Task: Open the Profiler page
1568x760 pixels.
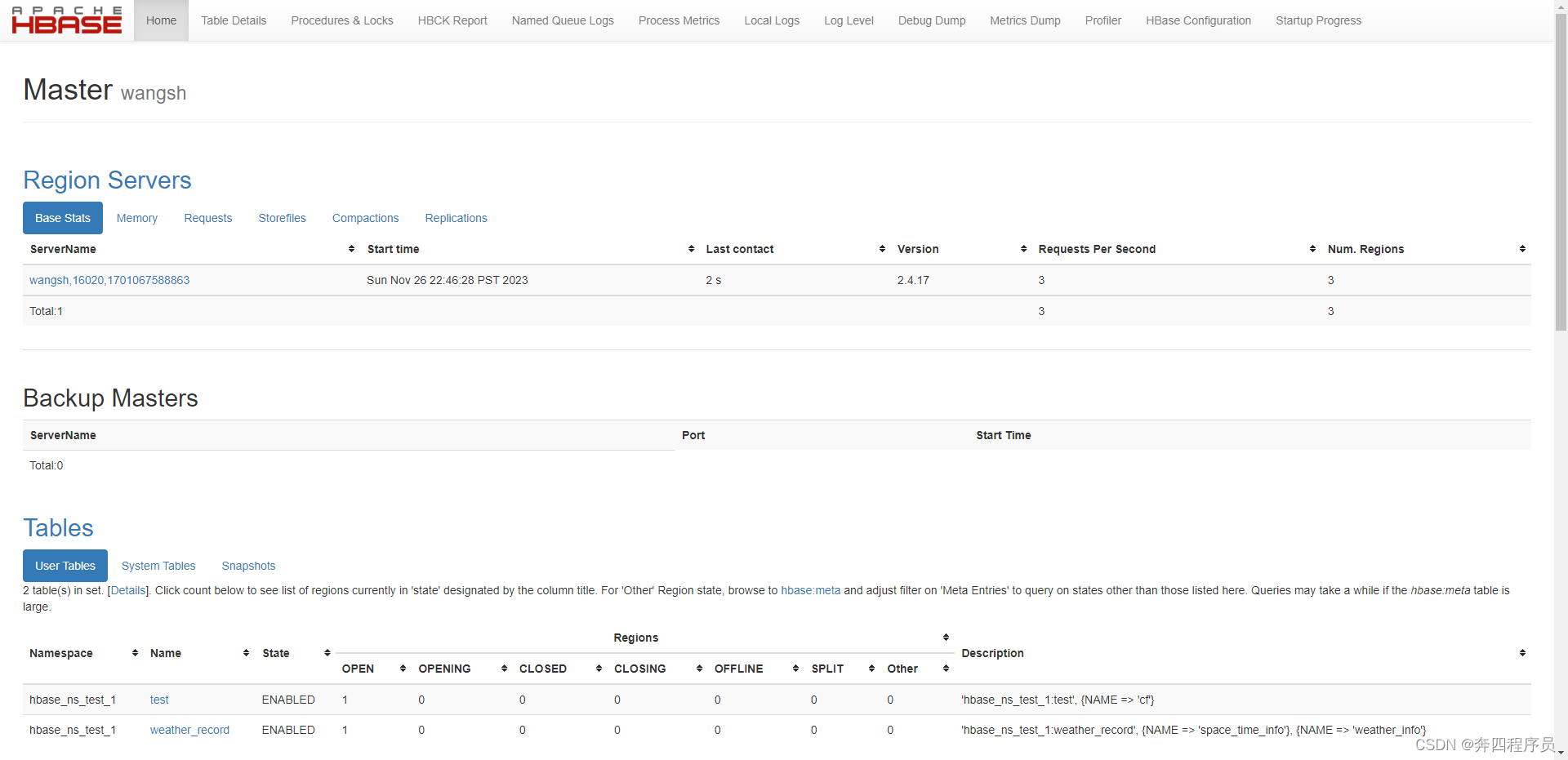Action: pyautogui.click(x=1102, y=20)
